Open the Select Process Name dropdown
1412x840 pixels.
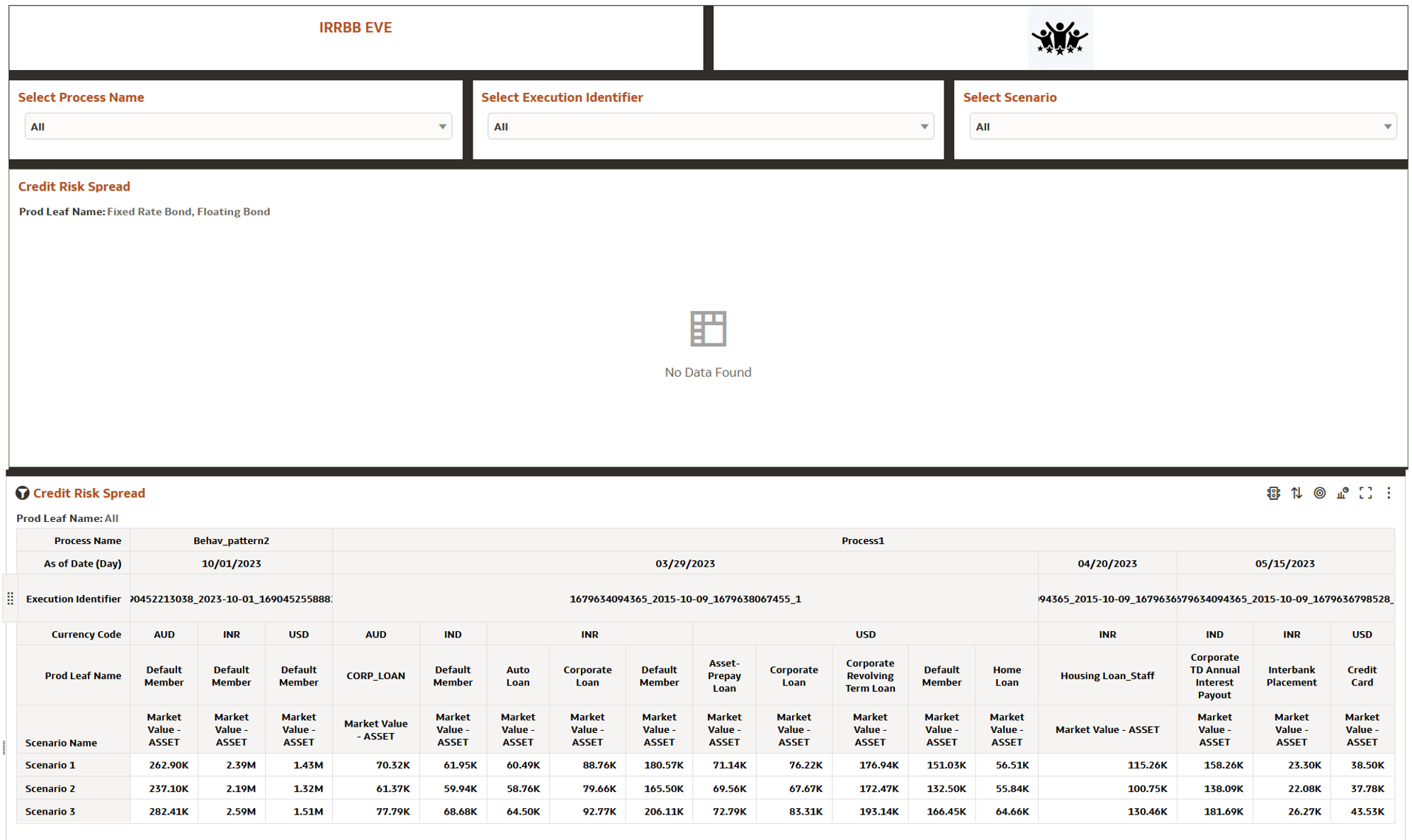click(x=238, y=127)
